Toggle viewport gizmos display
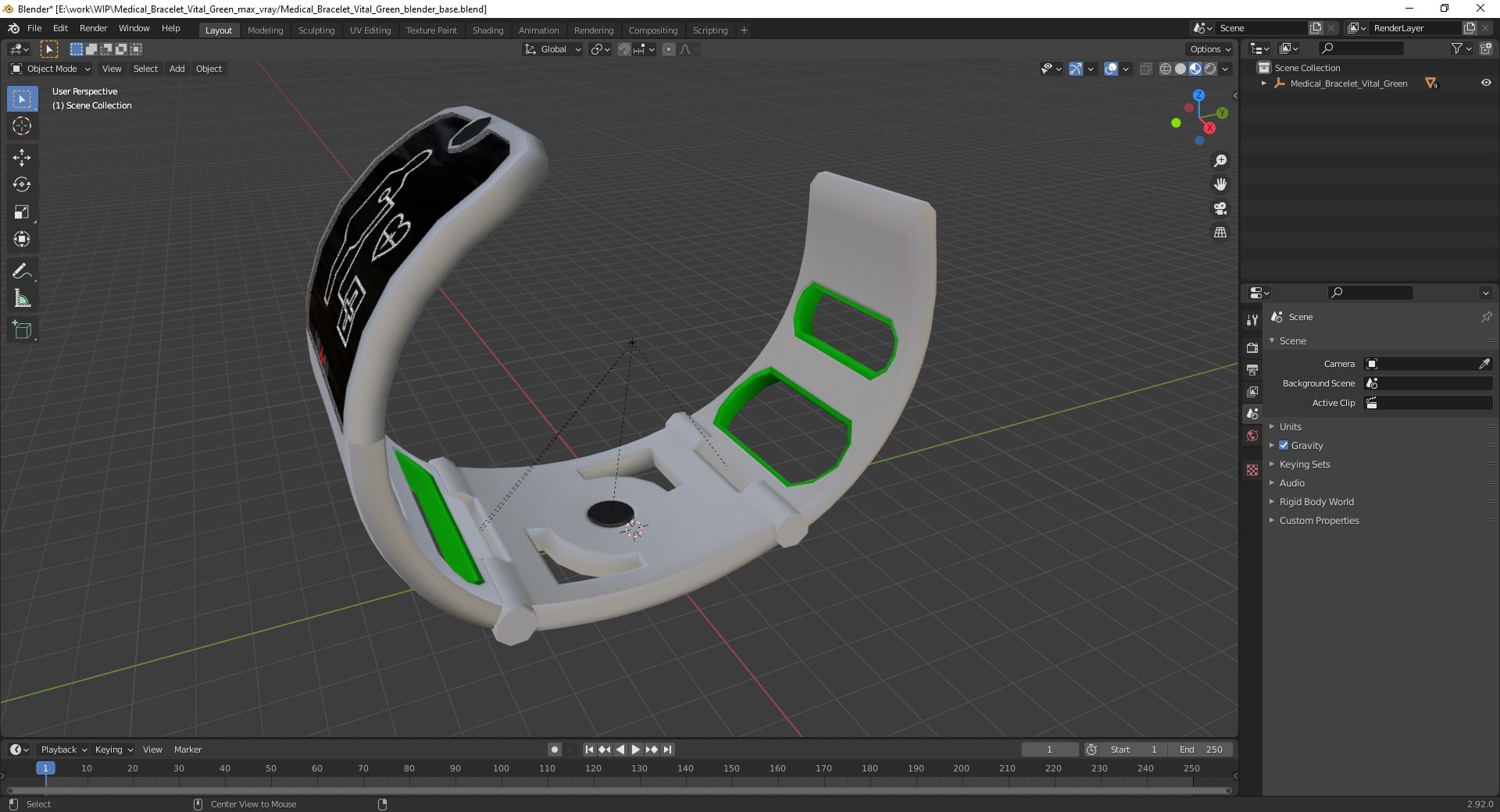This screenshot has height=812, width=1500. coord(1076,69)
